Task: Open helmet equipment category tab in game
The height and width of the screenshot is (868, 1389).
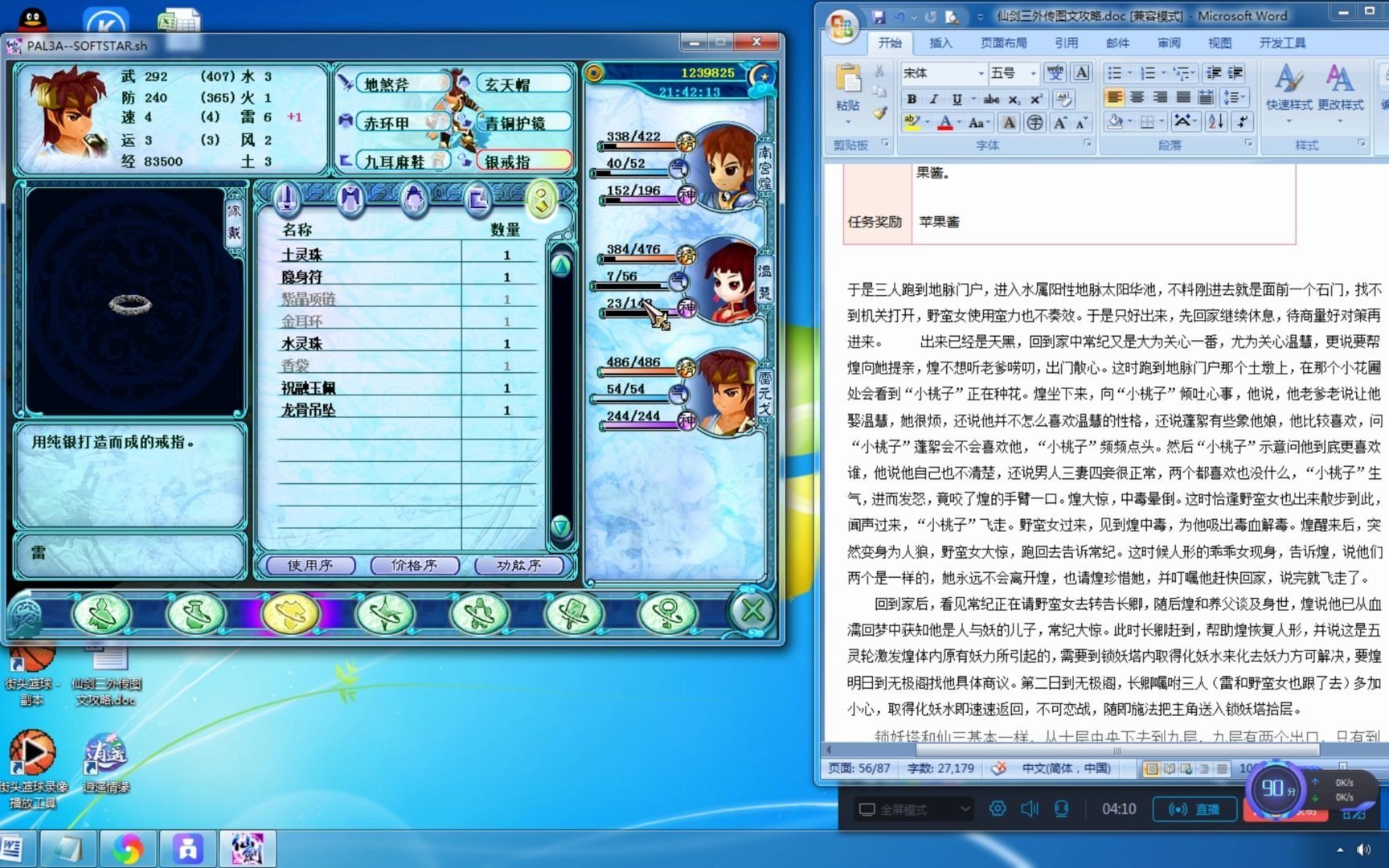Action: [413, 198]
